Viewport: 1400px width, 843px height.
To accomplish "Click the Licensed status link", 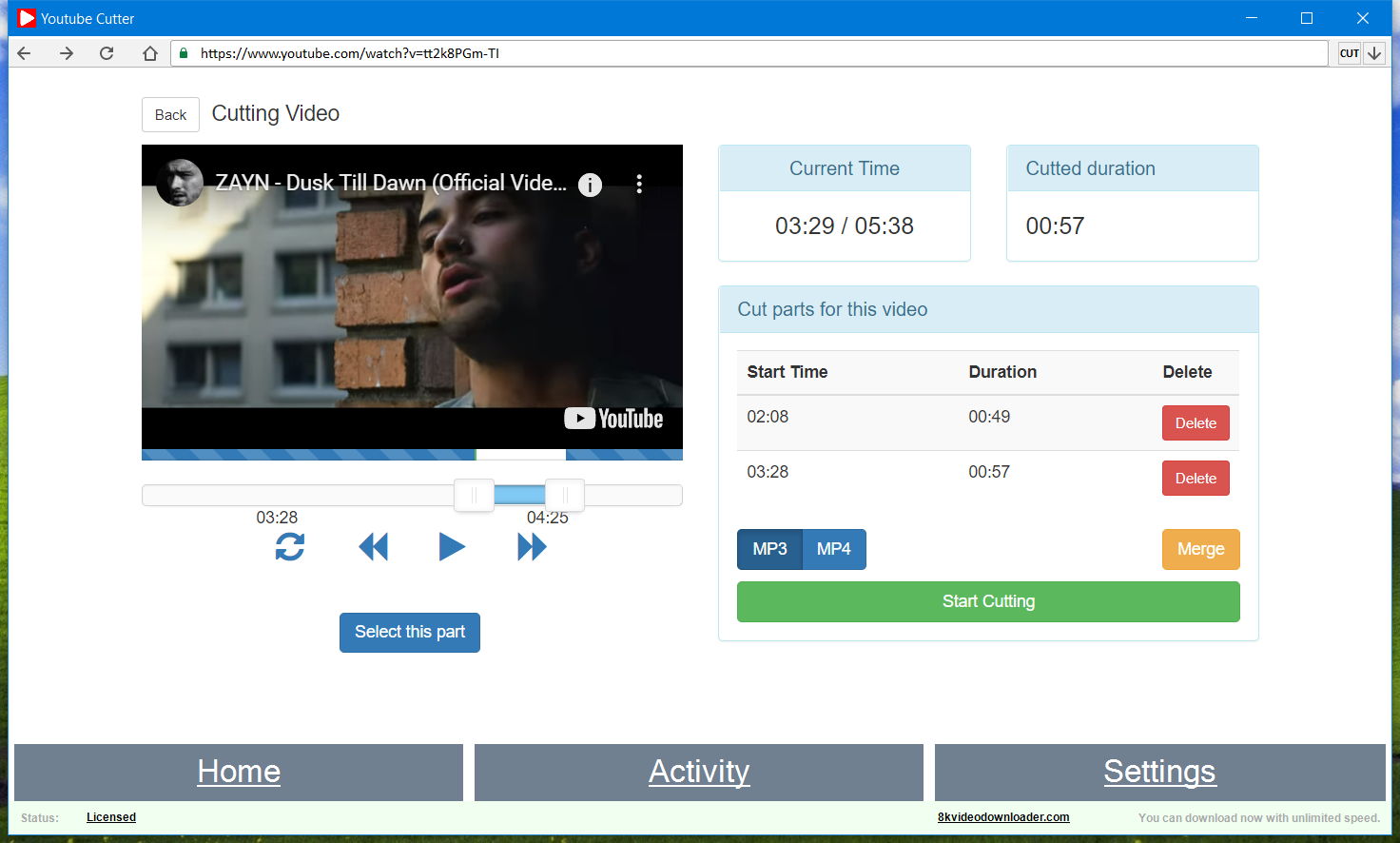I will coord(111,817).
